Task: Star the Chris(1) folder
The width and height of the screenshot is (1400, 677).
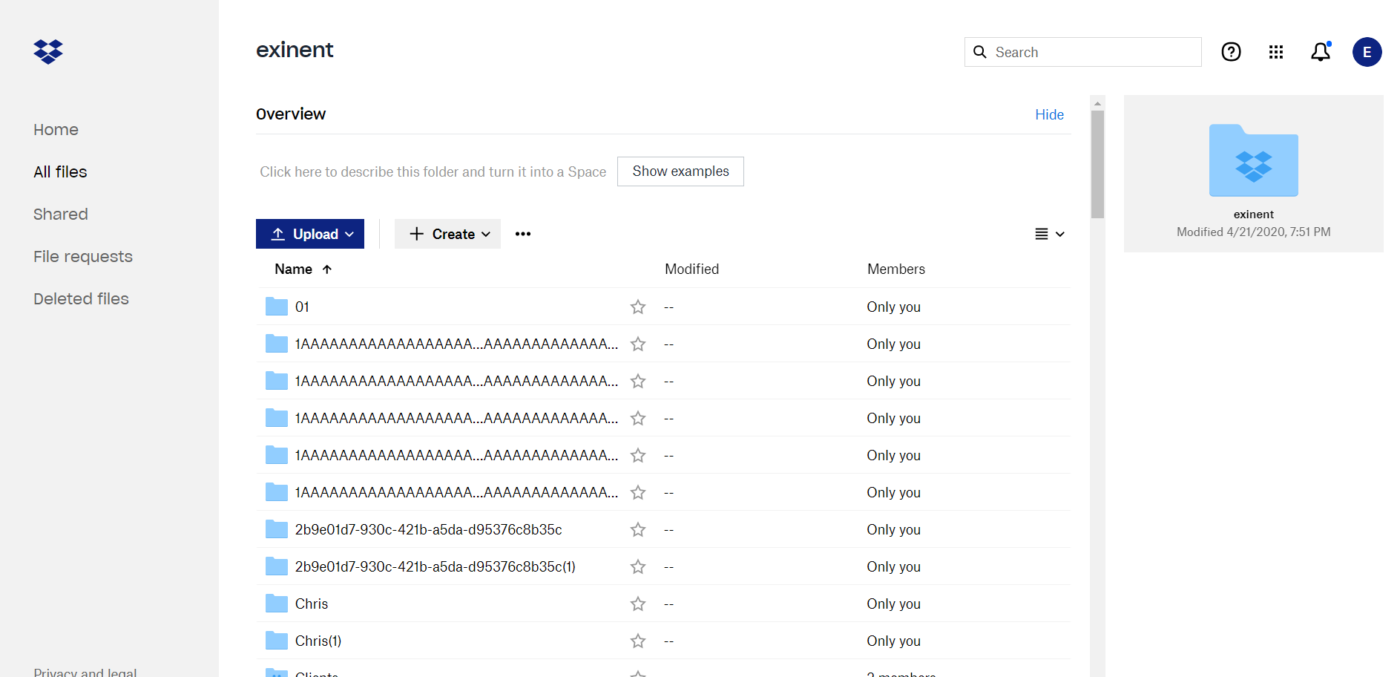Action: point(638,641)
